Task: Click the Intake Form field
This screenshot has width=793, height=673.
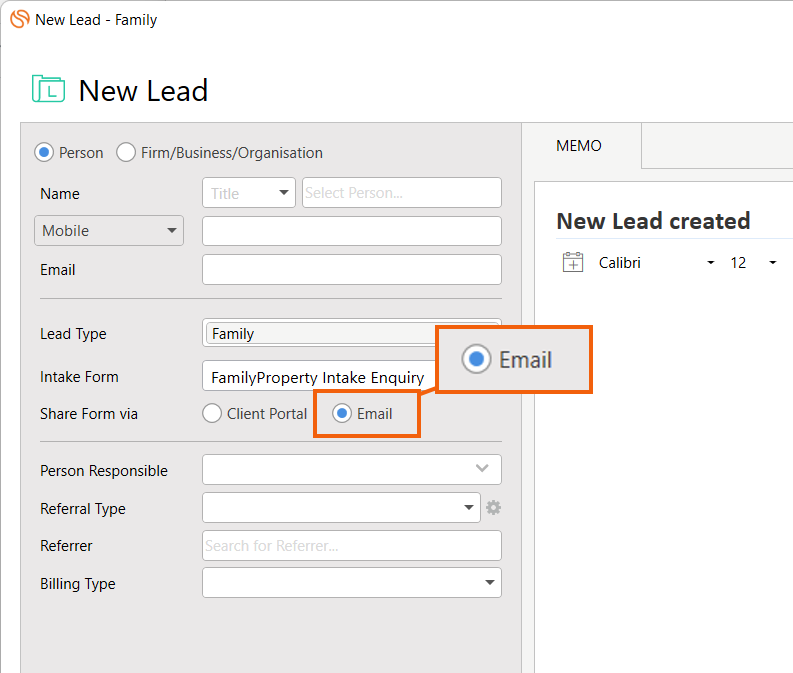Action: pyautogui.click(x=320, y=376)
